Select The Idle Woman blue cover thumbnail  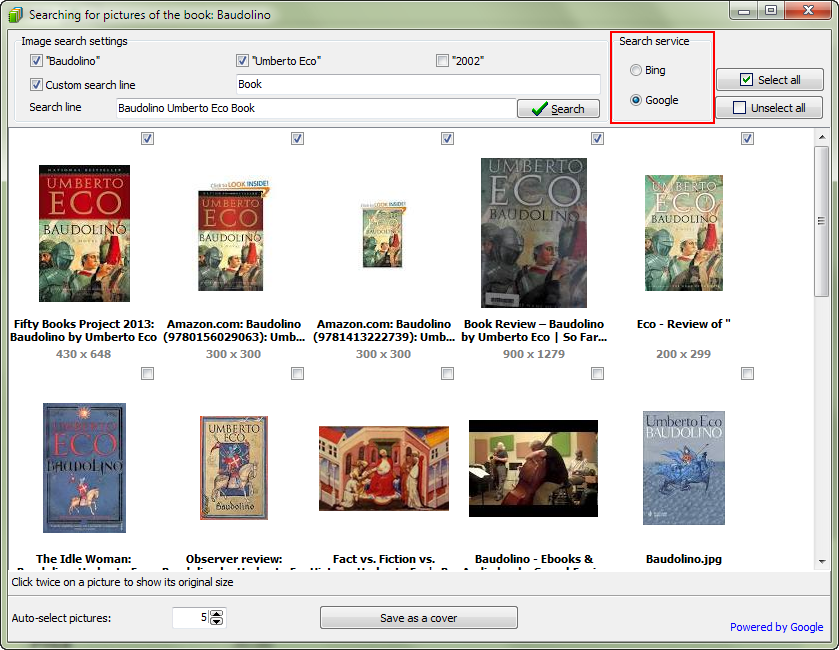click(85, 468)
